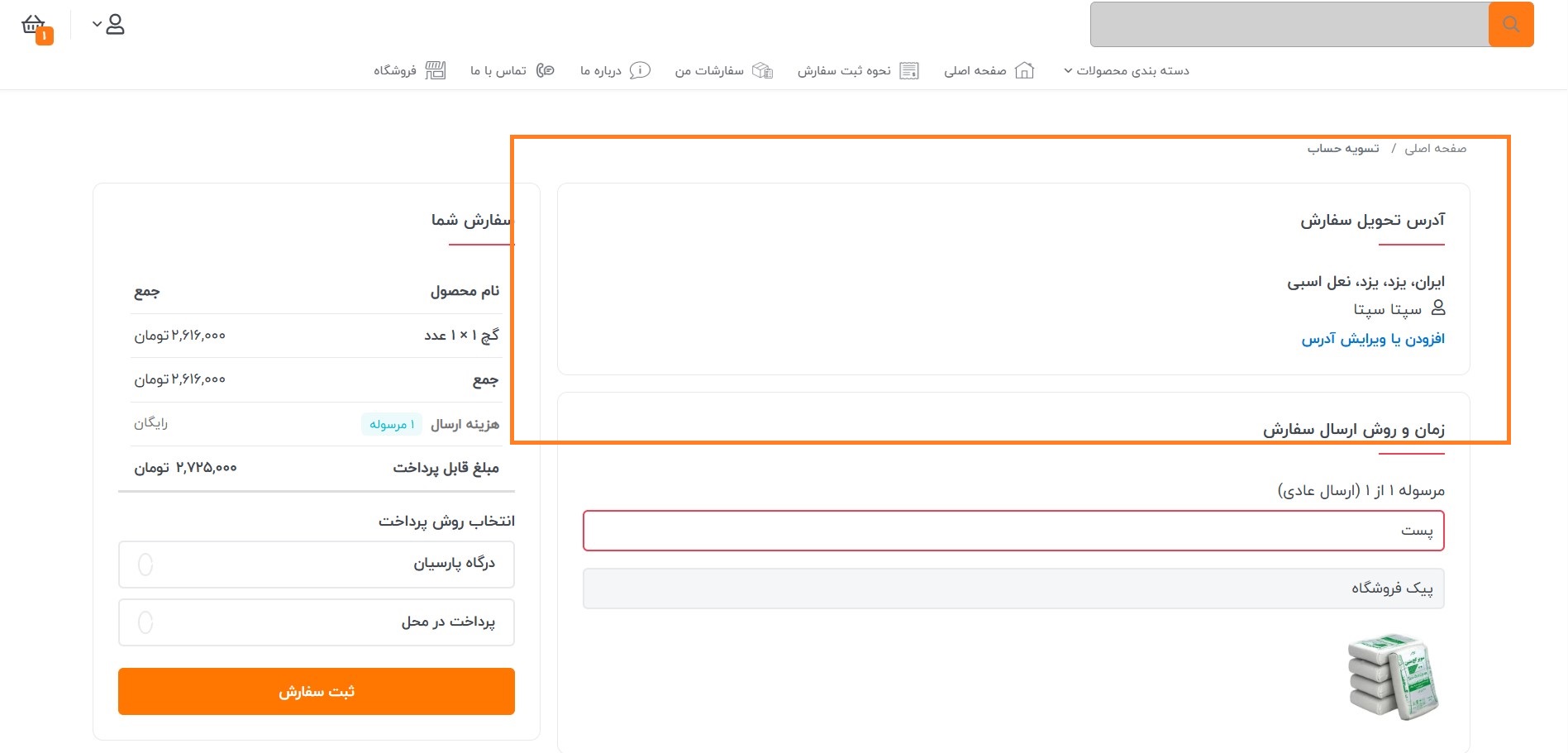Click the gray search input field
The width and height of the screenshot is (1568, 753).
[x=1289, y=24]
